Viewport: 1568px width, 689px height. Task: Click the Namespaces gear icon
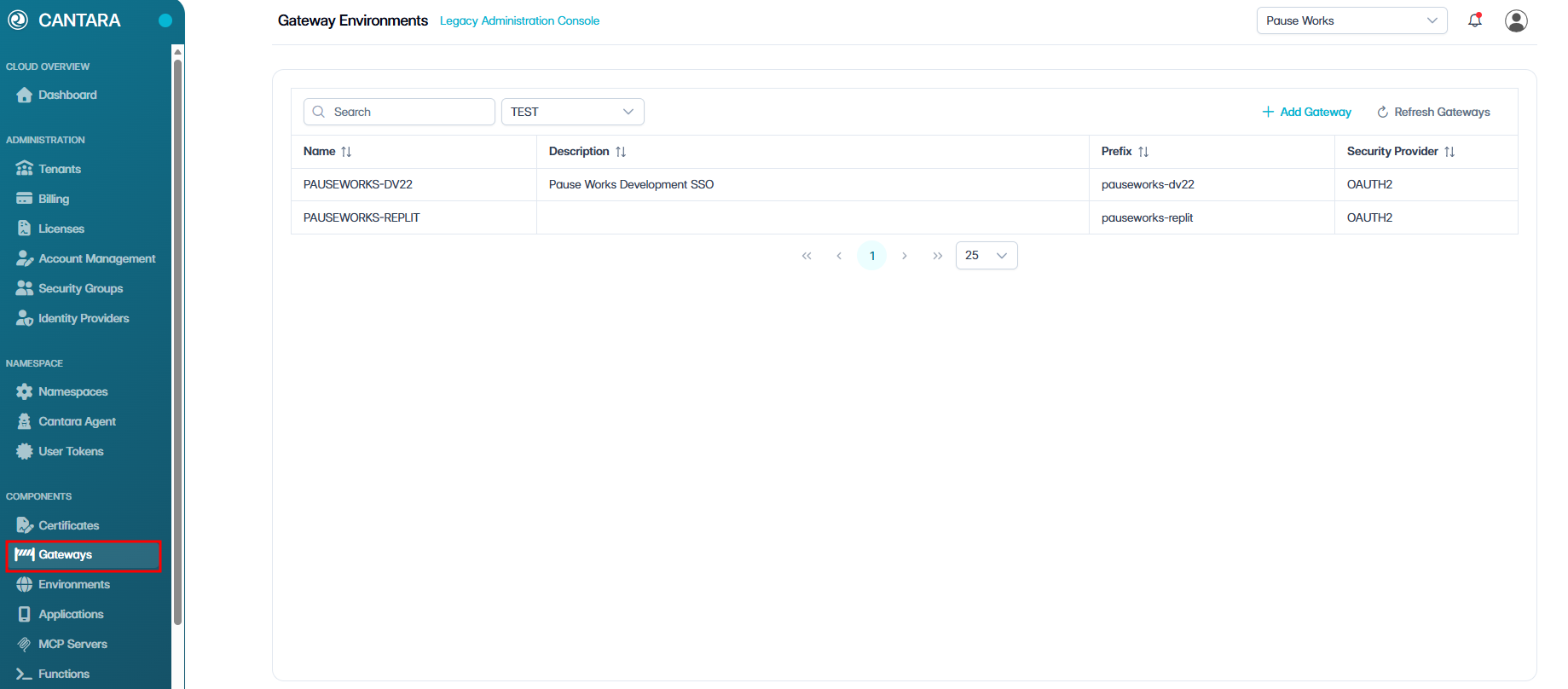pos(24,391)
